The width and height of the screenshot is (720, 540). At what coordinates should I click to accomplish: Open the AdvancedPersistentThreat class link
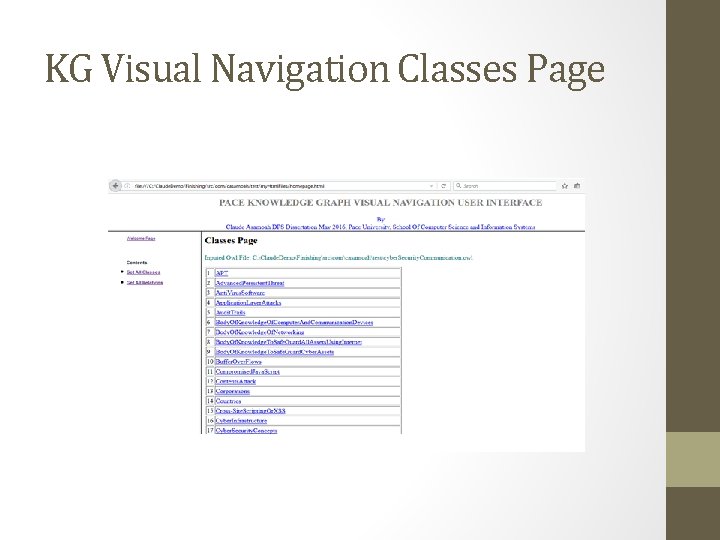point(250,283)
